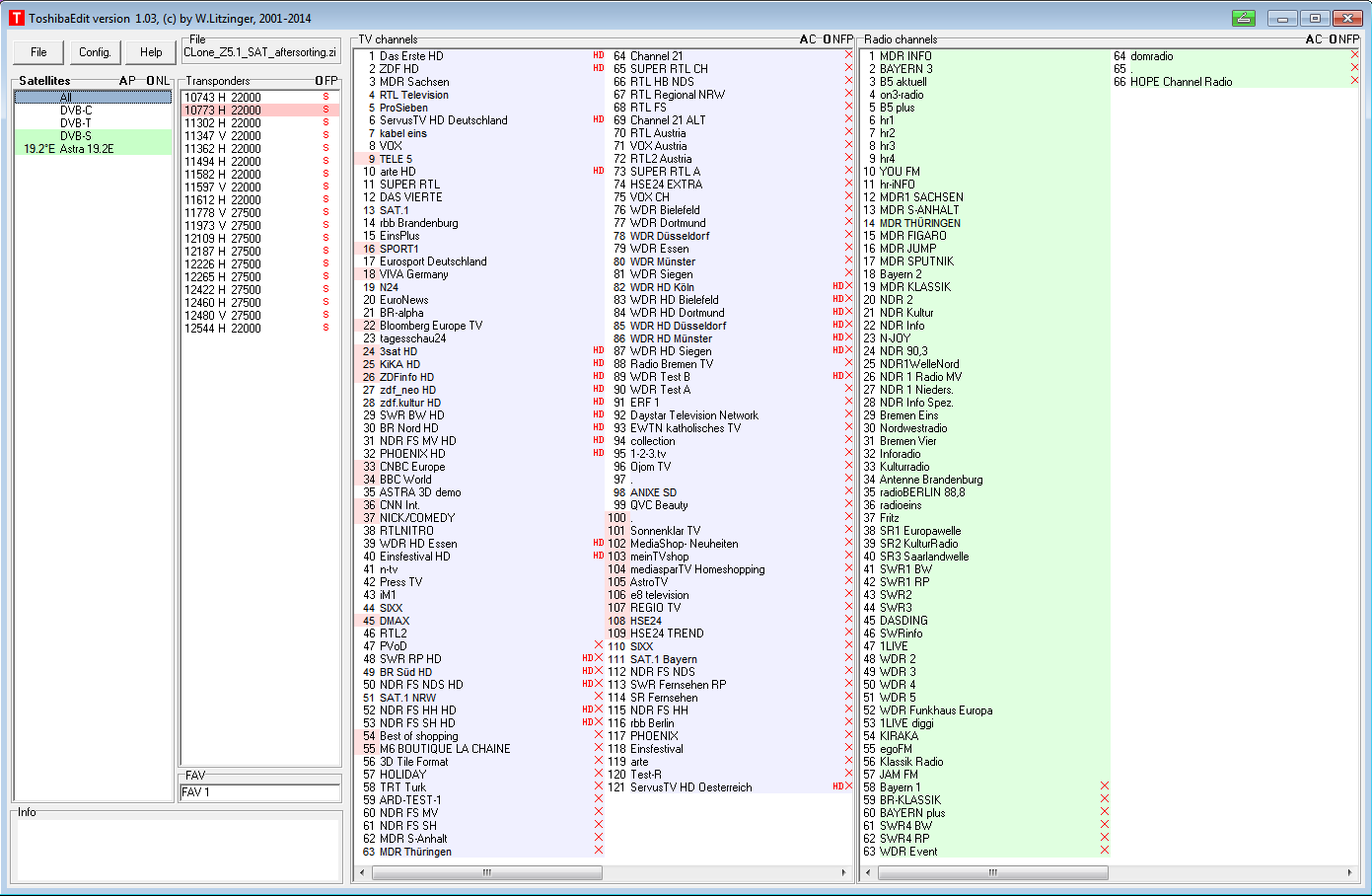Click right arrow of Radio channels scrollbar
Image resolution: width=1372 pixels, height=896 pixels.
(1350, 872)
